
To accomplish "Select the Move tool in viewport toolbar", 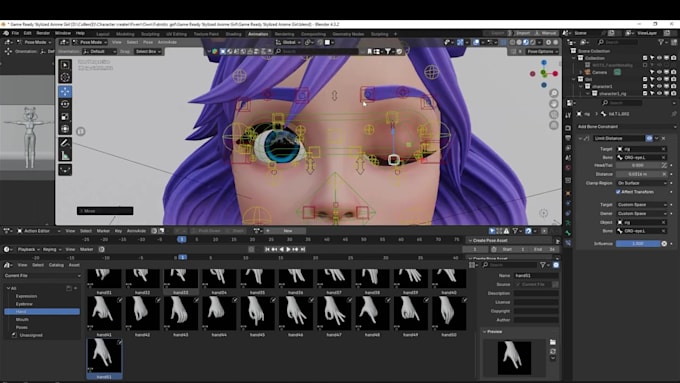I will coord(65,91).
